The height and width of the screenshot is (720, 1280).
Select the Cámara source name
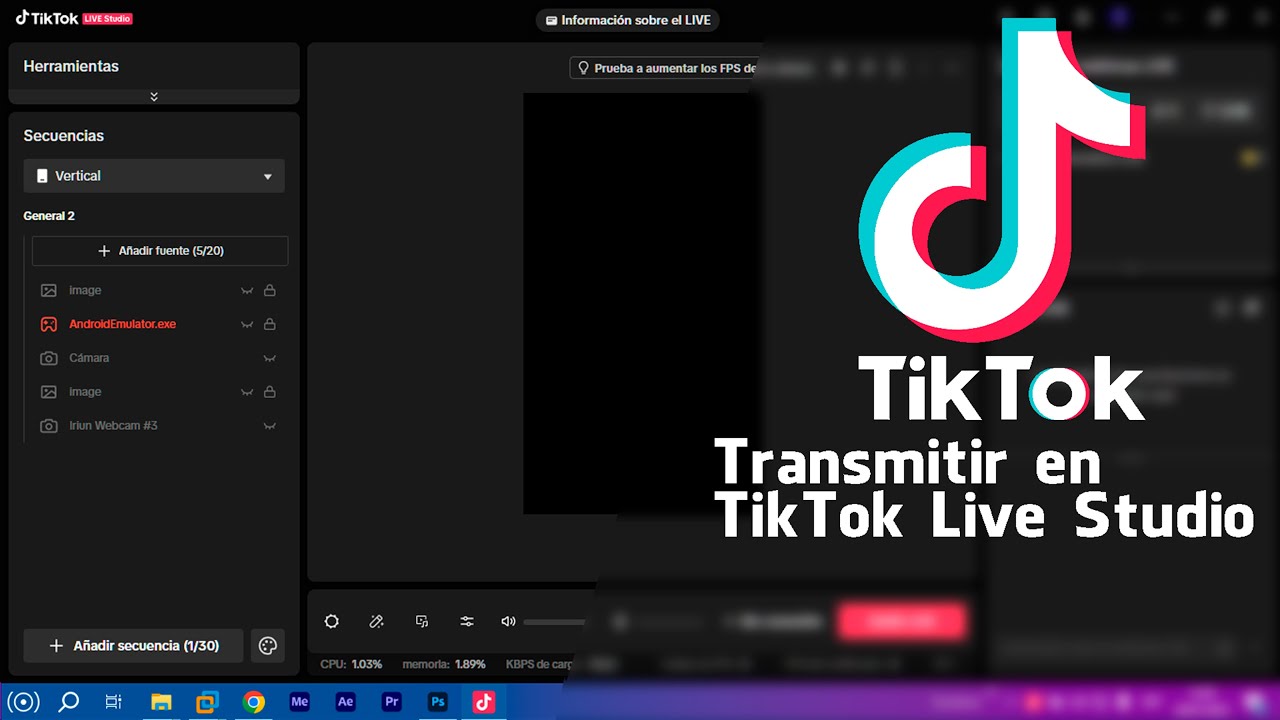click(89, 358)
